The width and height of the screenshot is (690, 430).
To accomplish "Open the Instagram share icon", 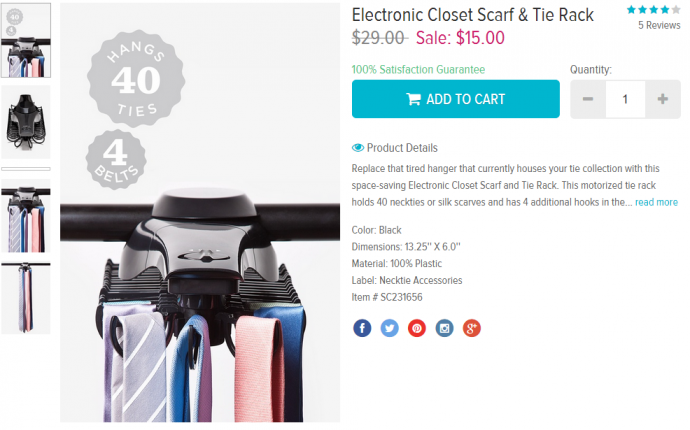I will point(444,328).
